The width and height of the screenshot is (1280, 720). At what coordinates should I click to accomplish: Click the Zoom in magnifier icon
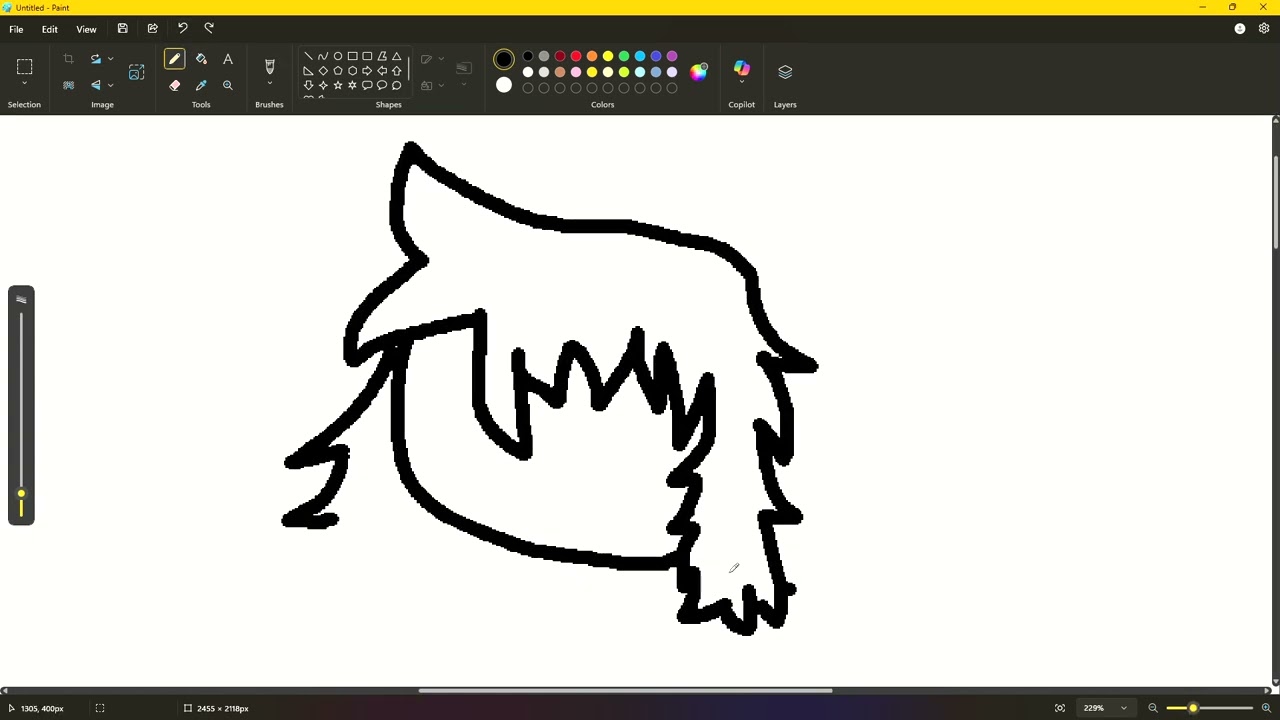[x=1266, y=708]
